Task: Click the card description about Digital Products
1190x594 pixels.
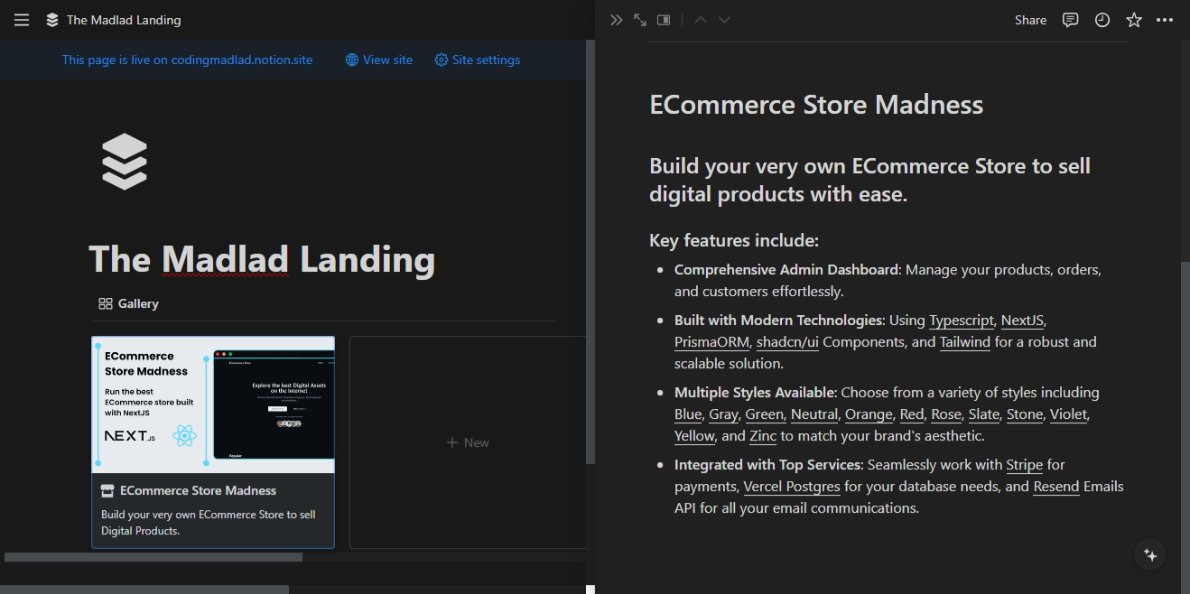Action: click(x=208, y=523)
